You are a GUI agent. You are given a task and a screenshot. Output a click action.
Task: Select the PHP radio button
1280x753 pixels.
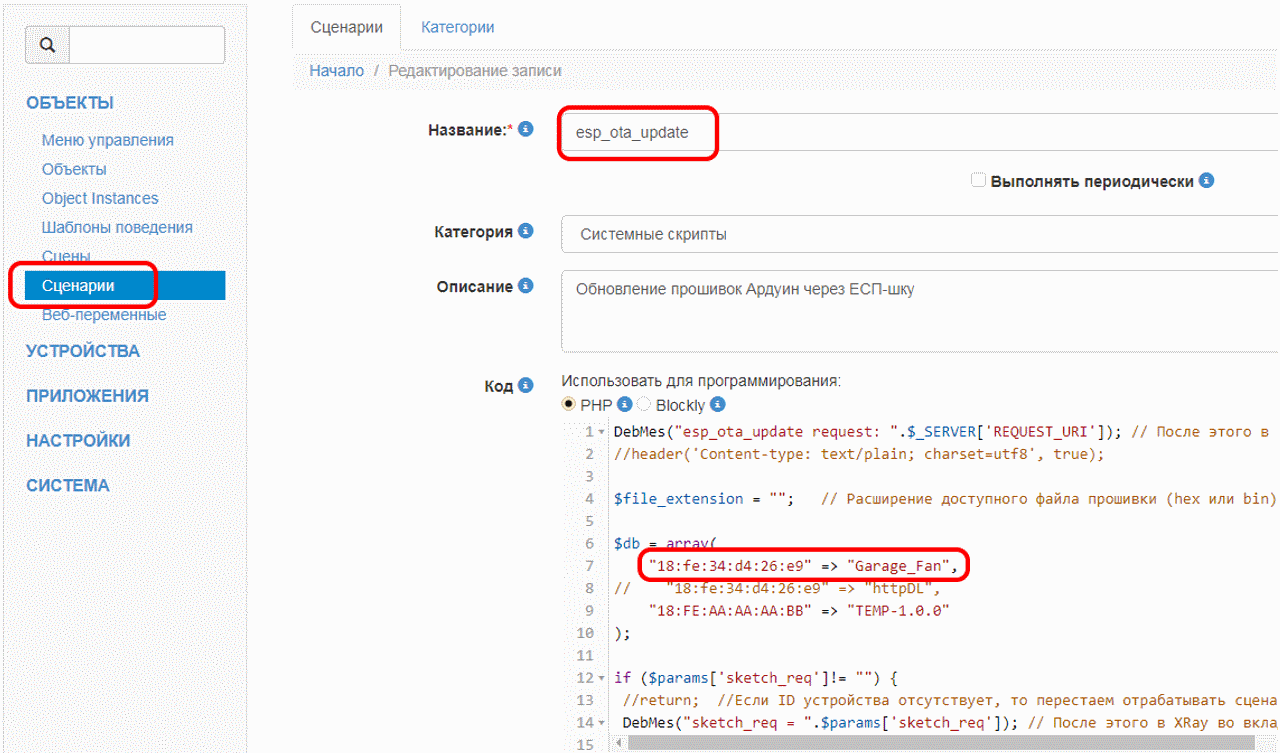tap(569, 405)
